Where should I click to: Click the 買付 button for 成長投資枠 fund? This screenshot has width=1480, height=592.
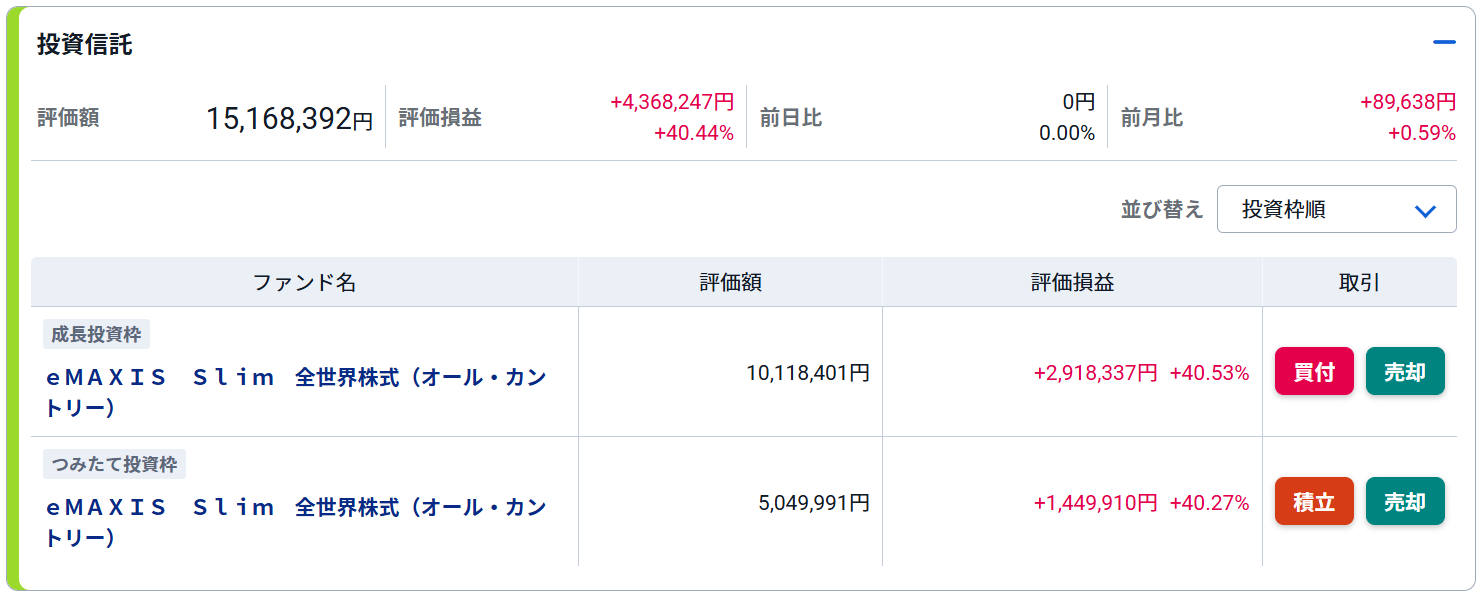(1314, 372)
